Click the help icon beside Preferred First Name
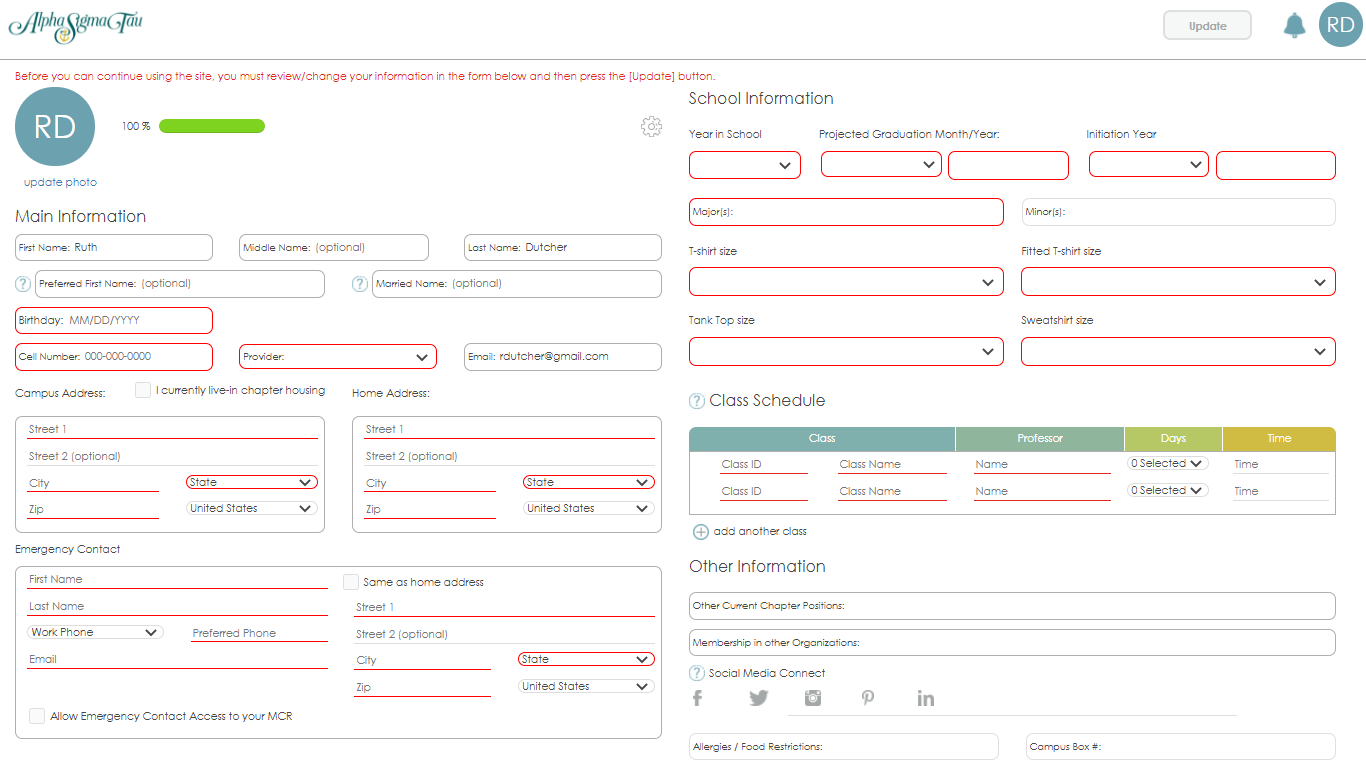This screenshot has height=764, width=1366. coord(23,284)
